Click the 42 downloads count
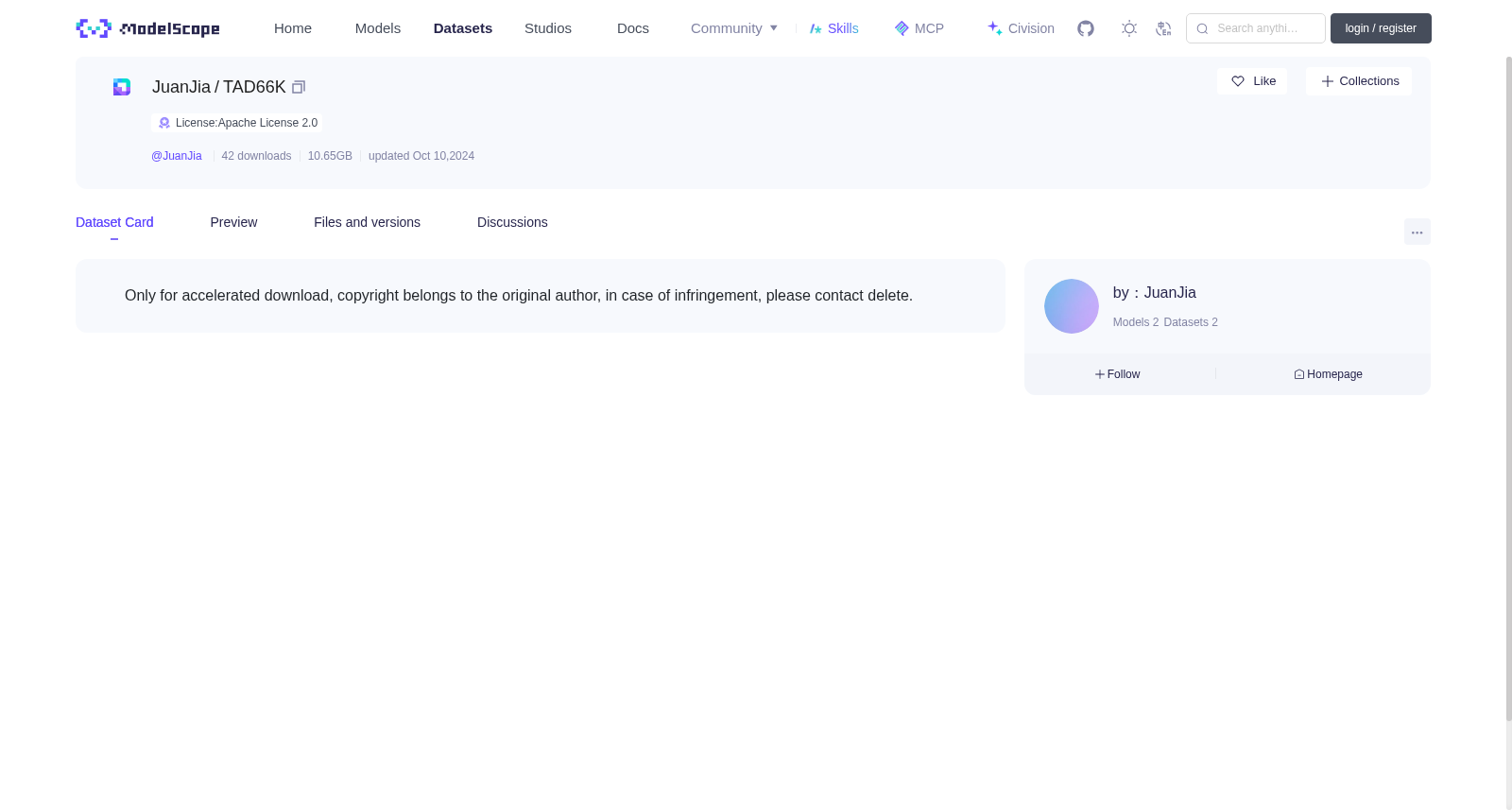Viewport: 1512px width, 810px height. (256, 156)
